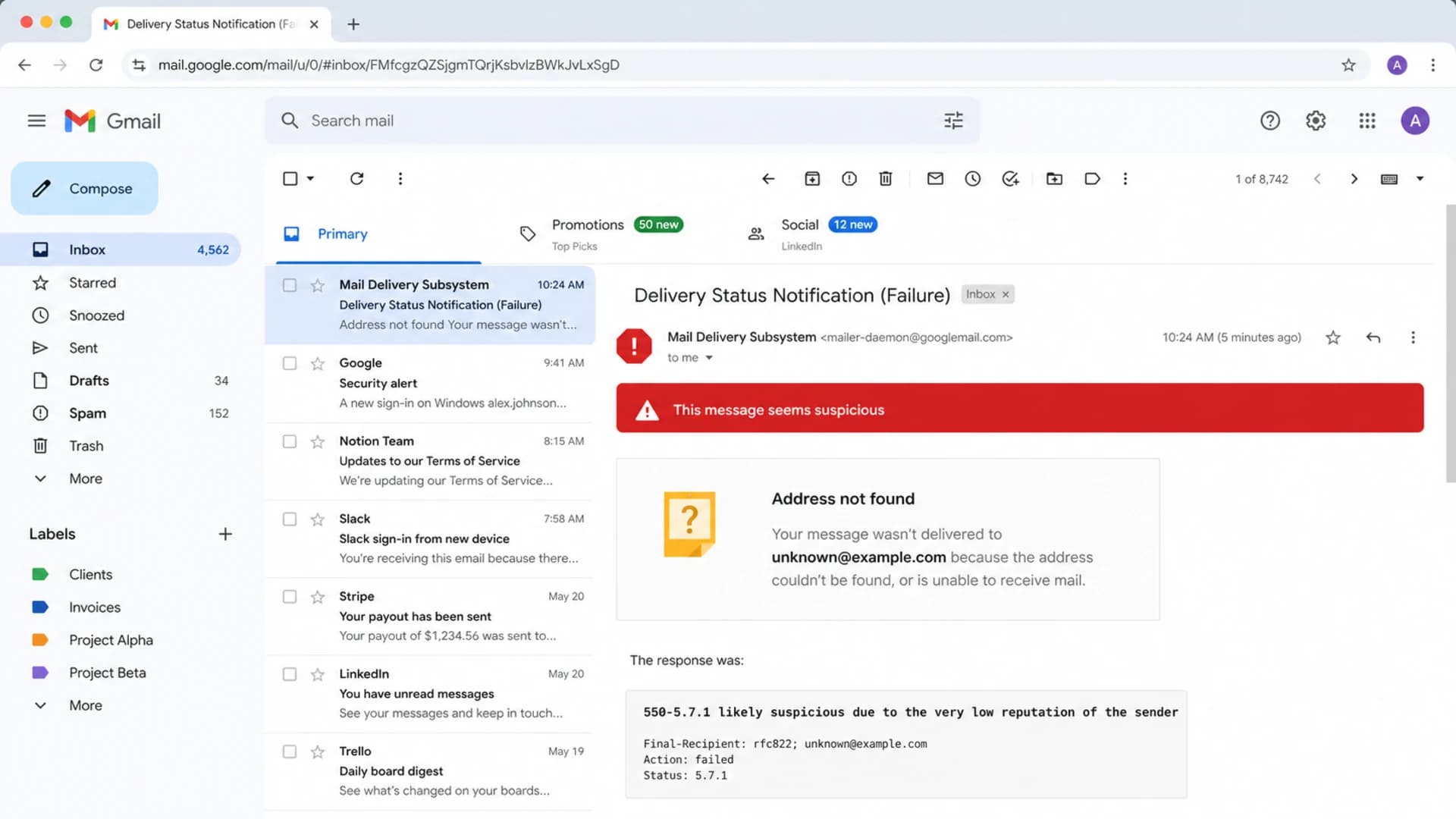Open the settings gear icon
This screenshot has height=819, width=1456.
tap(1316, 121)
